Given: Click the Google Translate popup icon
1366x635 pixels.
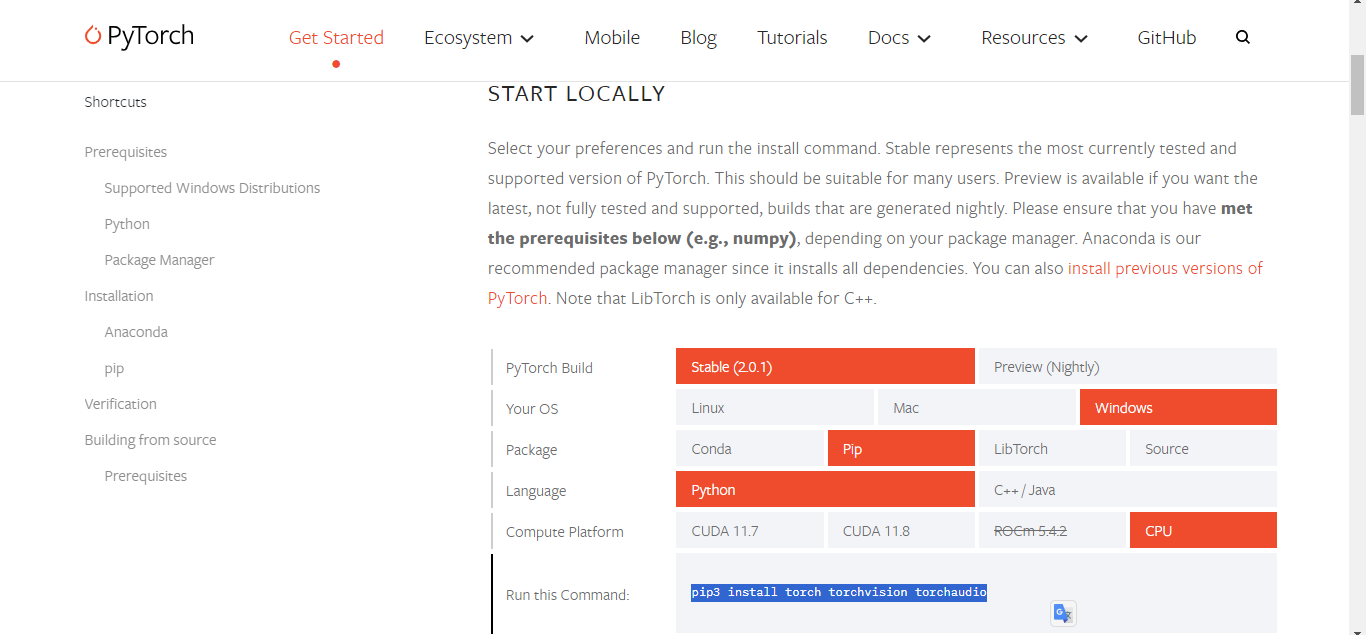Looking at the screenshot, I should [x=1063, y=613].
